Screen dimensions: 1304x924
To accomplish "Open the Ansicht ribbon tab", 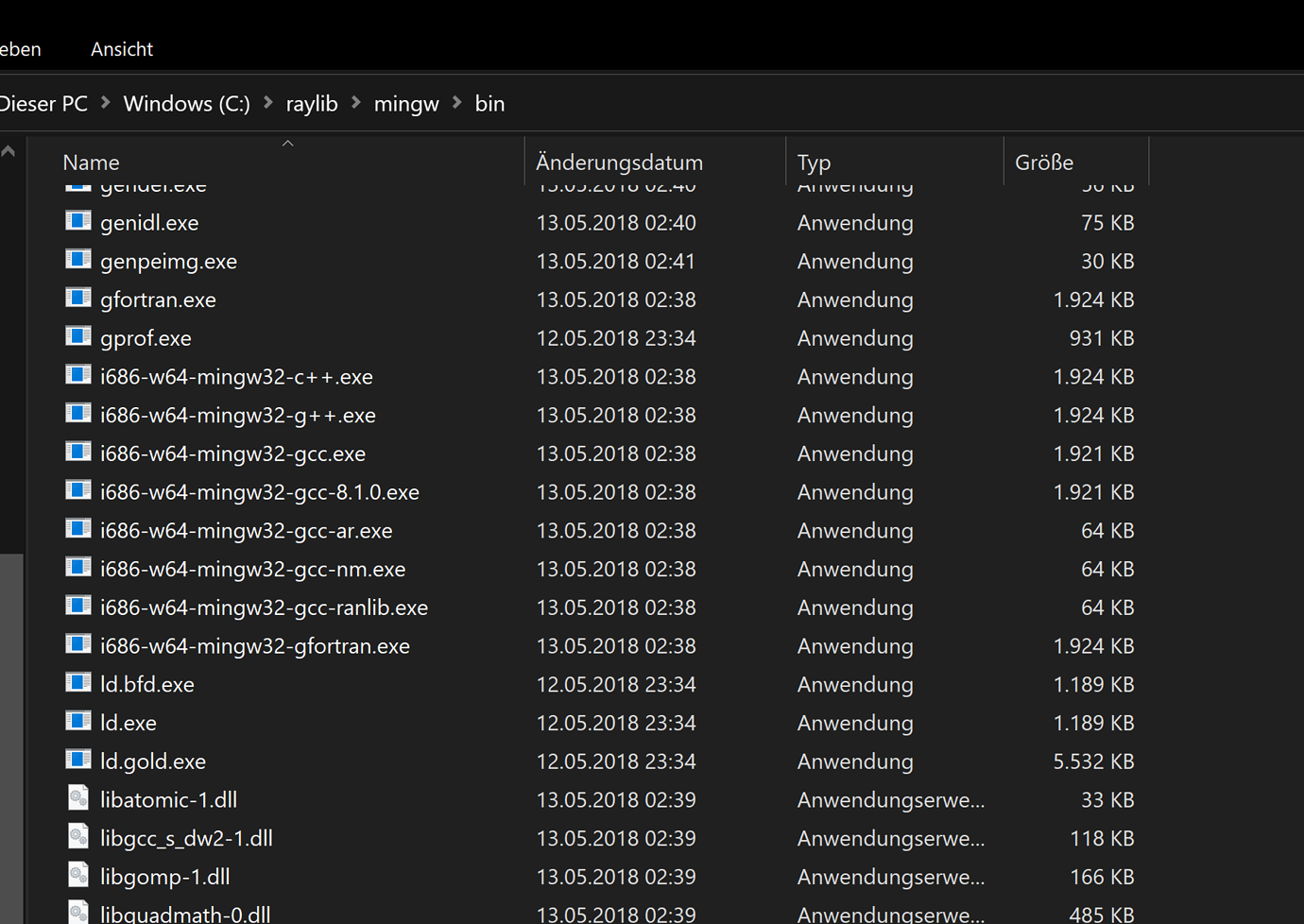I will click(x=121, y=49).
